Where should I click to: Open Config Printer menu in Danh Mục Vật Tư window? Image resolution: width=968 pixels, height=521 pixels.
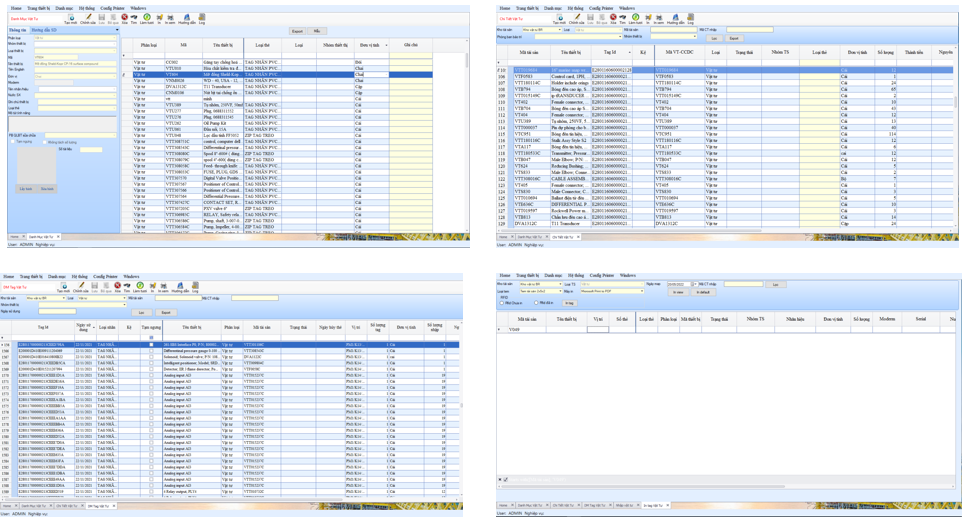[112, 8]
